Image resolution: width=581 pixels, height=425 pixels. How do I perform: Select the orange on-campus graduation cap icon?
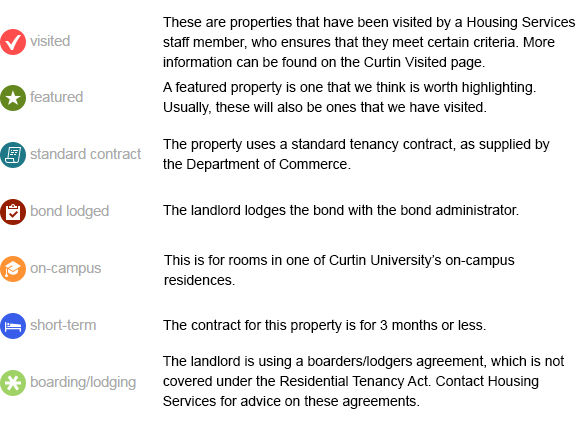(x=13, y=269)
